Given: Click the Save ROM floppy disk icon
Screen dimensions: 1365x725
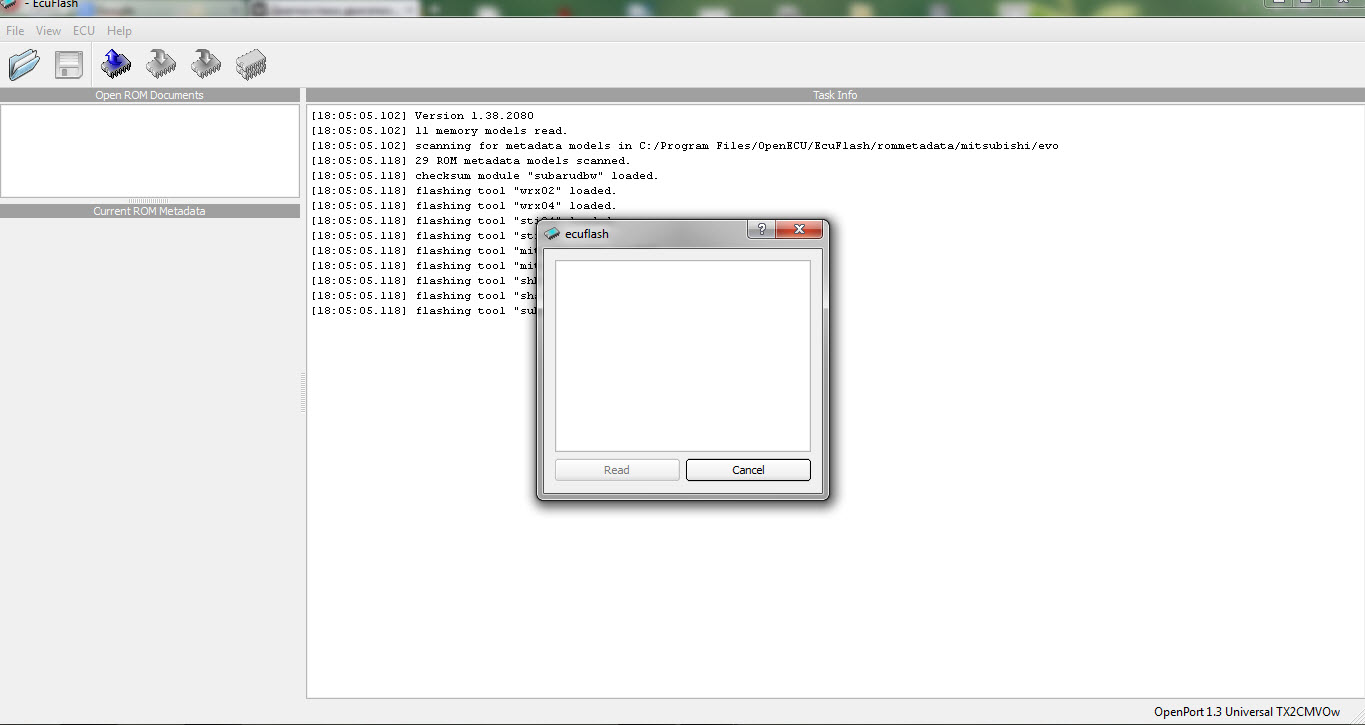Looking at the screenshot, I should point(69,66).
